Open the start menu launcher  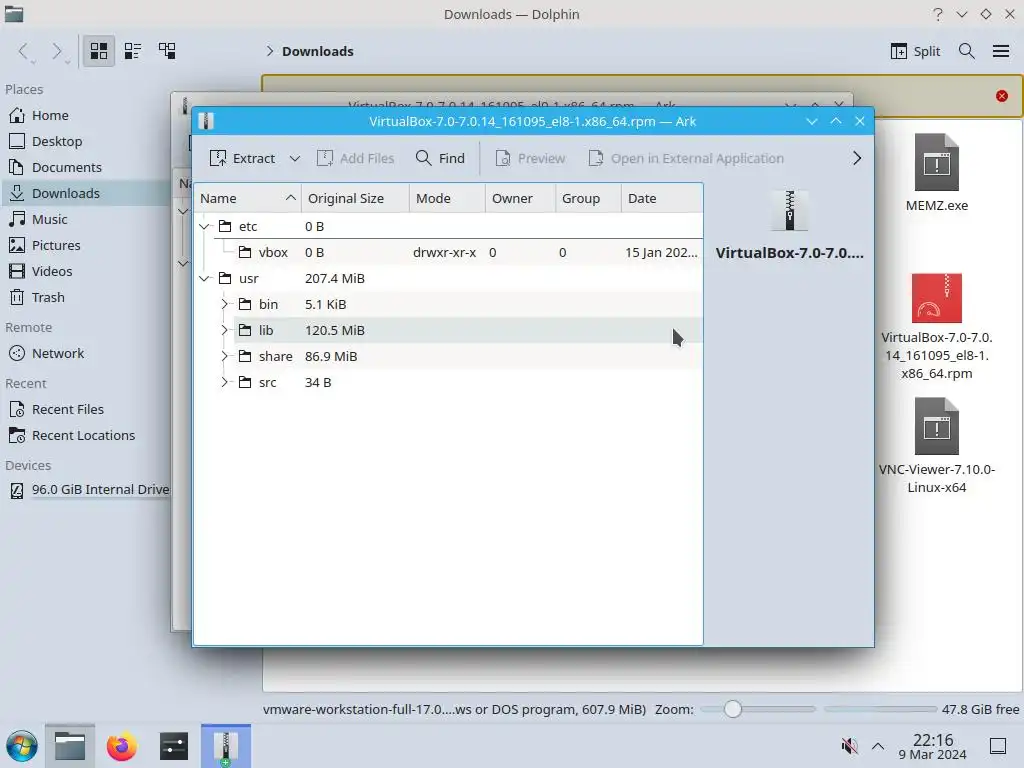tap(22, 746)
